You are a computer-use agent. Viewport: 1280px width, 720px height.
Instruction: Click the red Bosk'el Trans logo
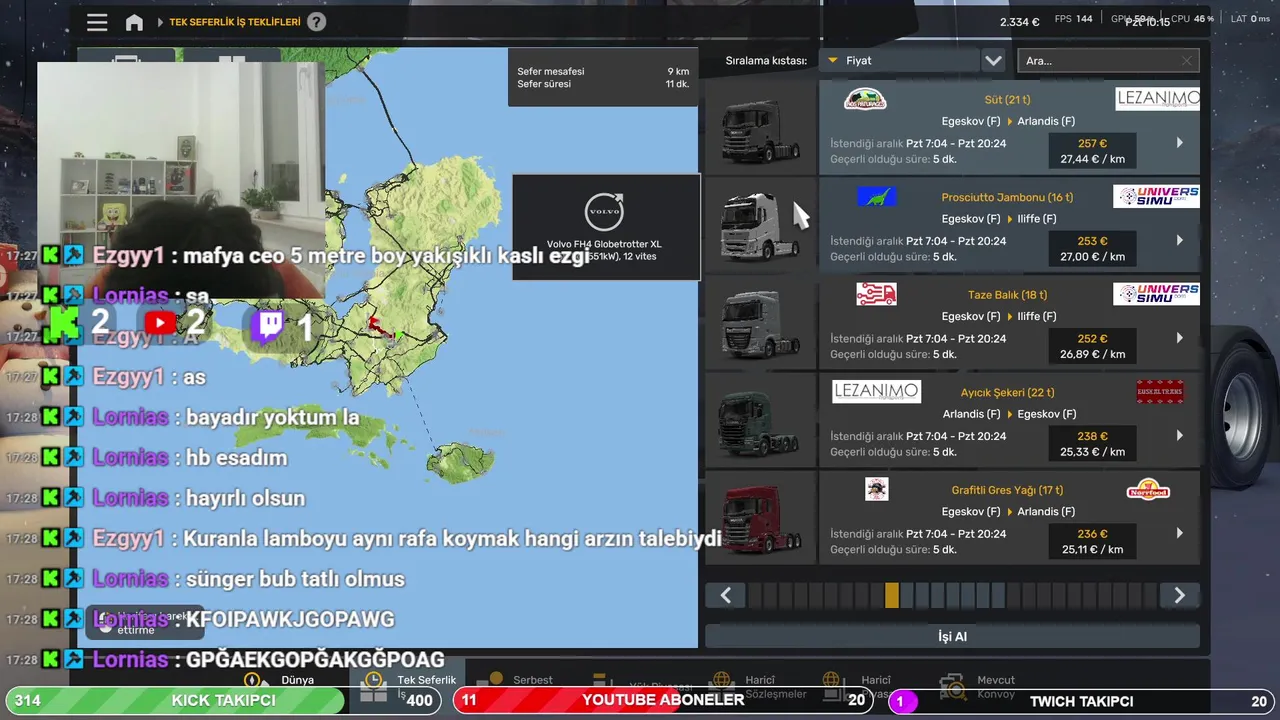(1160, 392)
